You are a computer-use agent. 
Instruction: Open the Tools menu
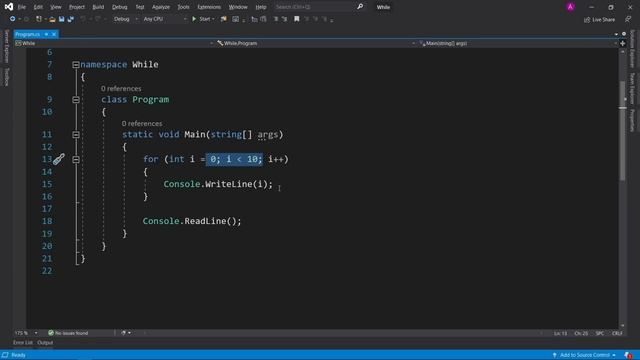(x=183, y=7)
